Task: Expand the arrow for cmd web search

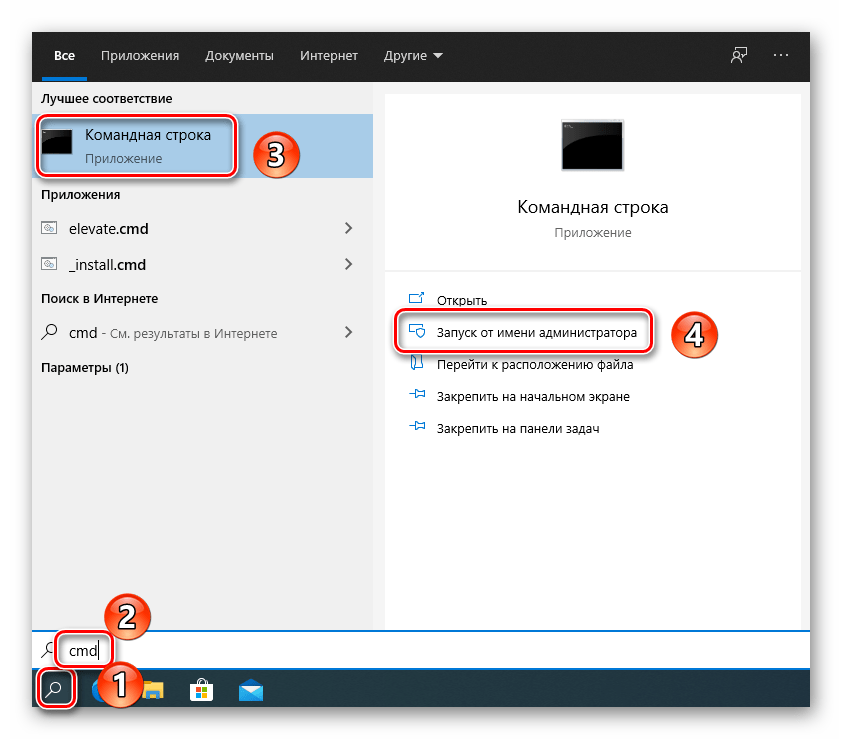Action: click(x=348, y=333)
